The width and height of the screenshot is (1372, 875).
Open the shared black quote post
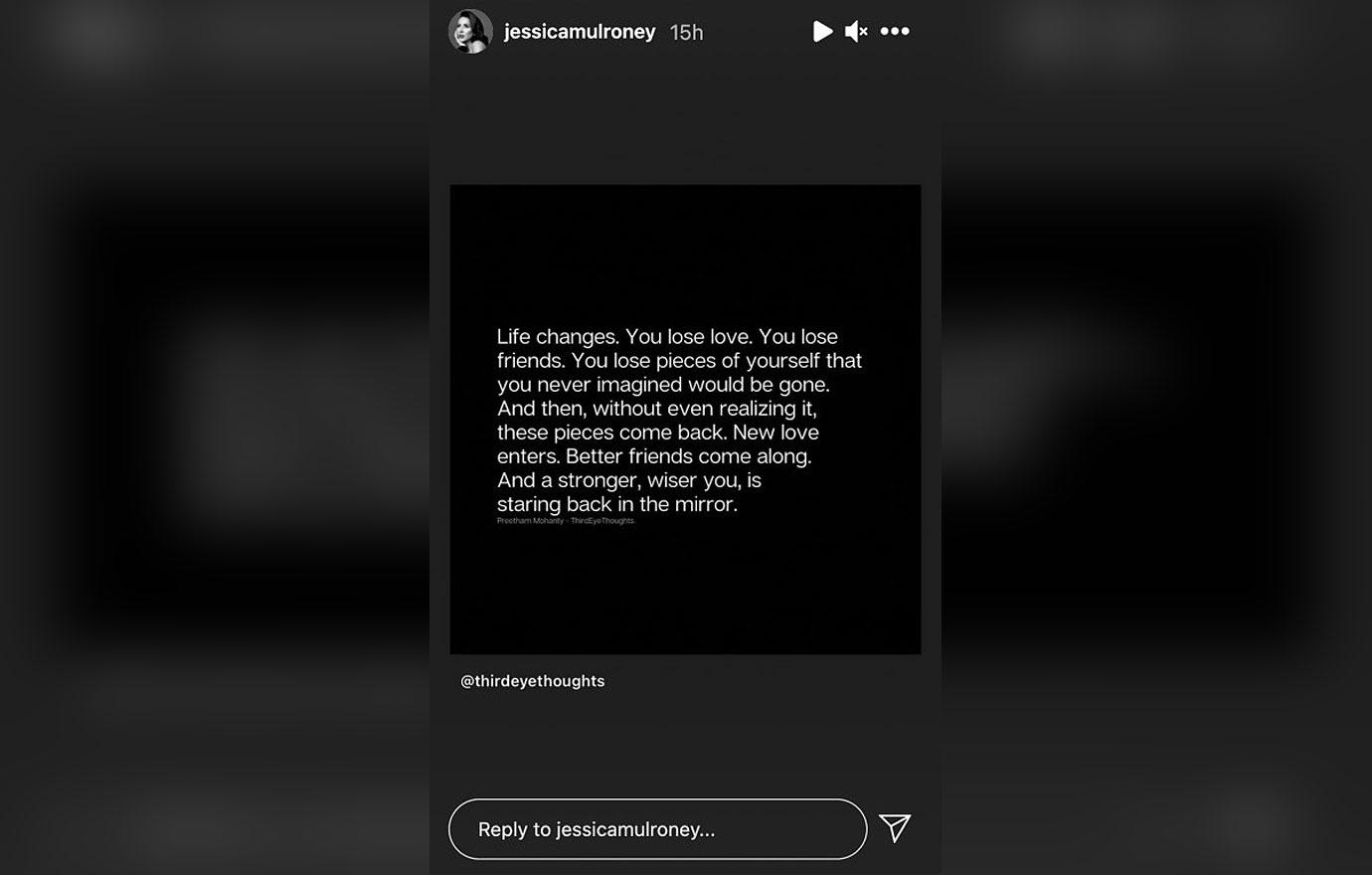tap(685, 420)
